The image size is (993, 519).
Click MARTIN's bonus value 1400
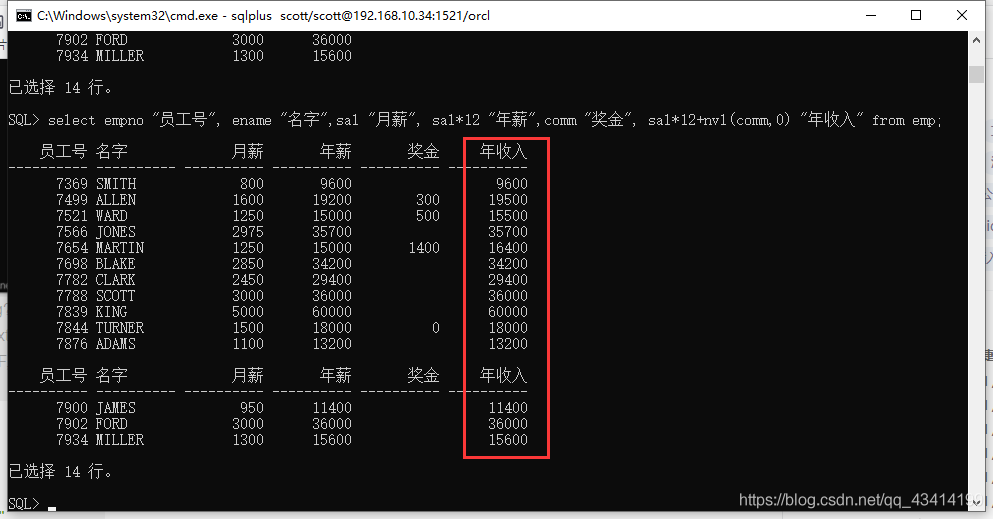pyautogui.click(x=424, y=247)
